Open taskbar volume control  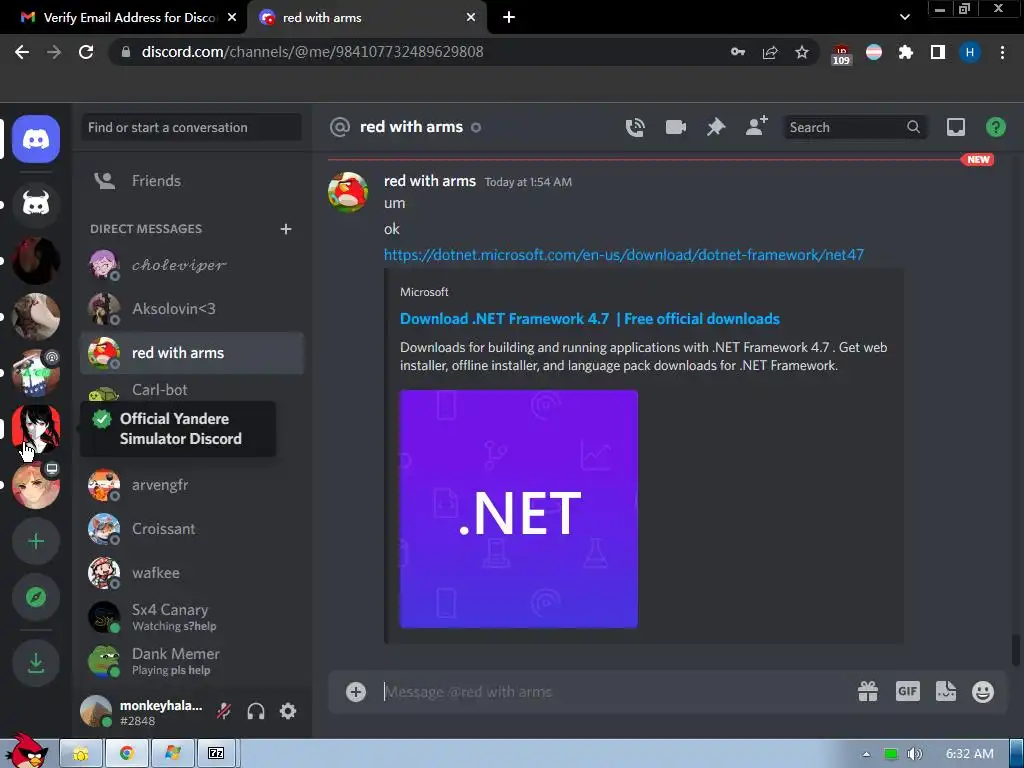click(915, 754)
